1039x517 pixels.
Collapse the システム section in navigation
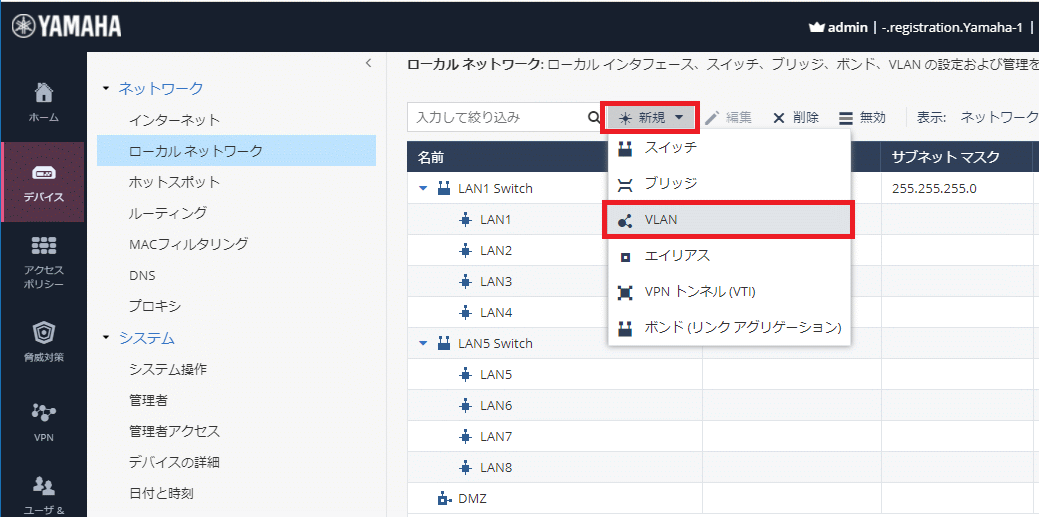[106, 338]
